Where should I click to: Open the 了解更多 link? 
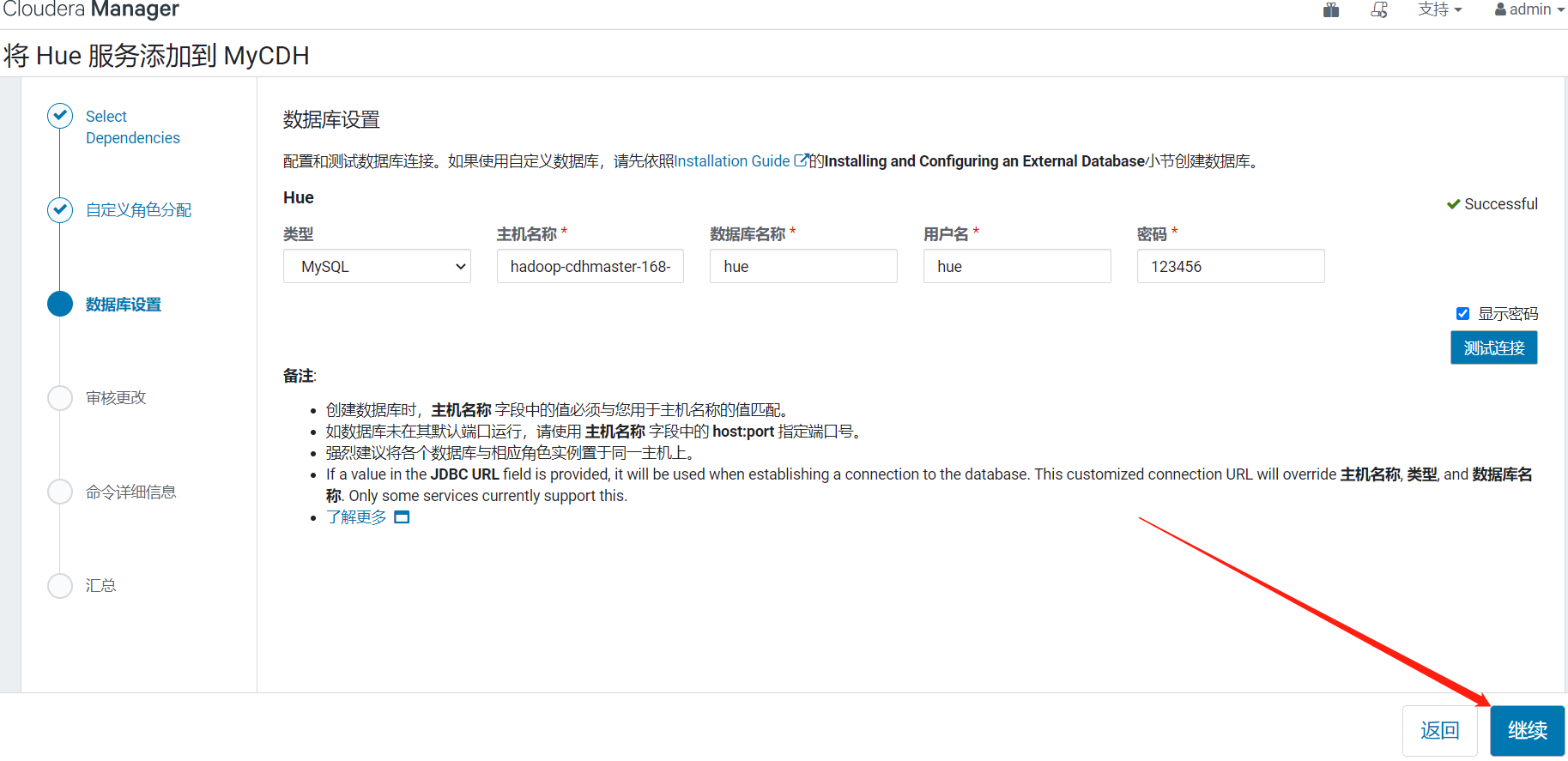coord(356,517)
